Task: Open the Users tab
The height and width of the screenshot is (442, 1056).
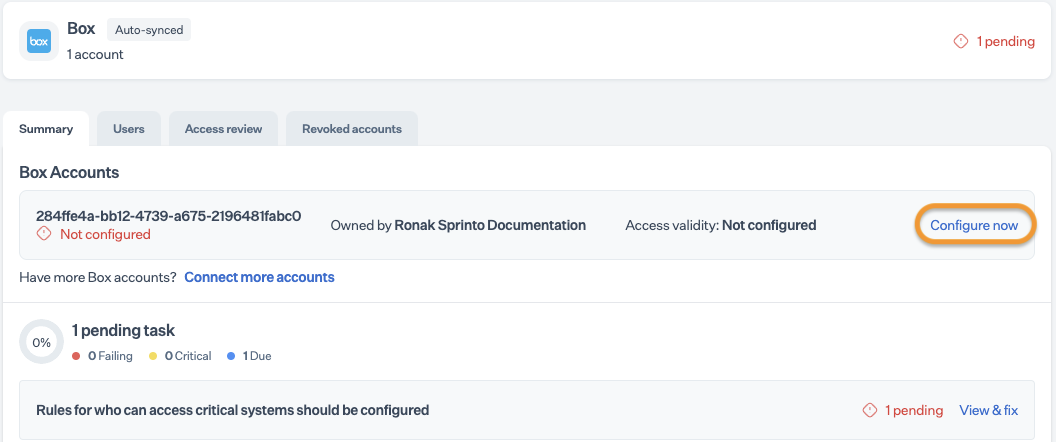Action: [x=129, y=129]
